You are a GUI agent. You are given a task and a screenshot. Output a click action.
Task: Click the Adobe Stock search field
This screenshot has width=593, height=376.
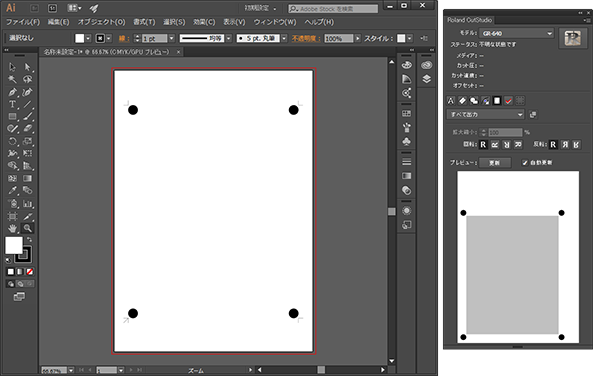[x=333, y=8]
